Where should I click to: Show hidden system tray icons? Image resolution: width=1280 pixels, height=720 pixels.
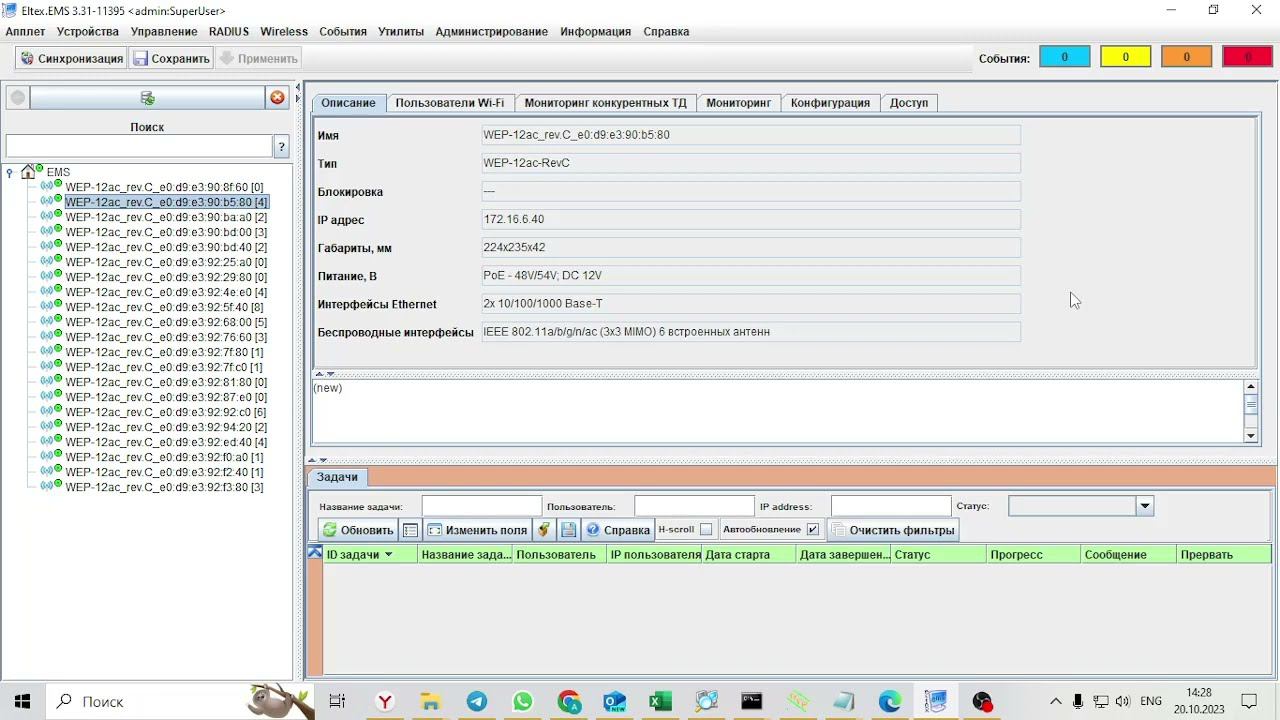click(1055, 701)
